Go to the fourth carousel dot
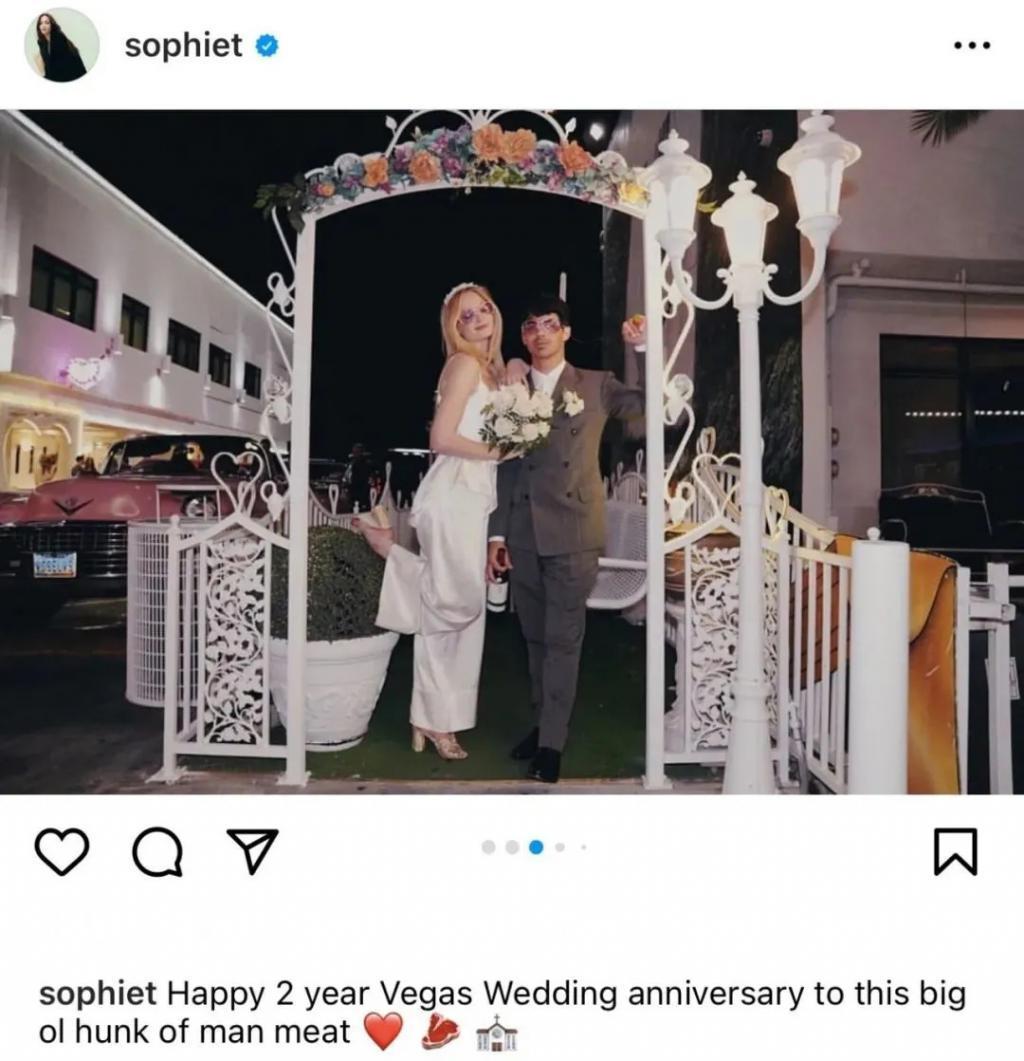 560,846
